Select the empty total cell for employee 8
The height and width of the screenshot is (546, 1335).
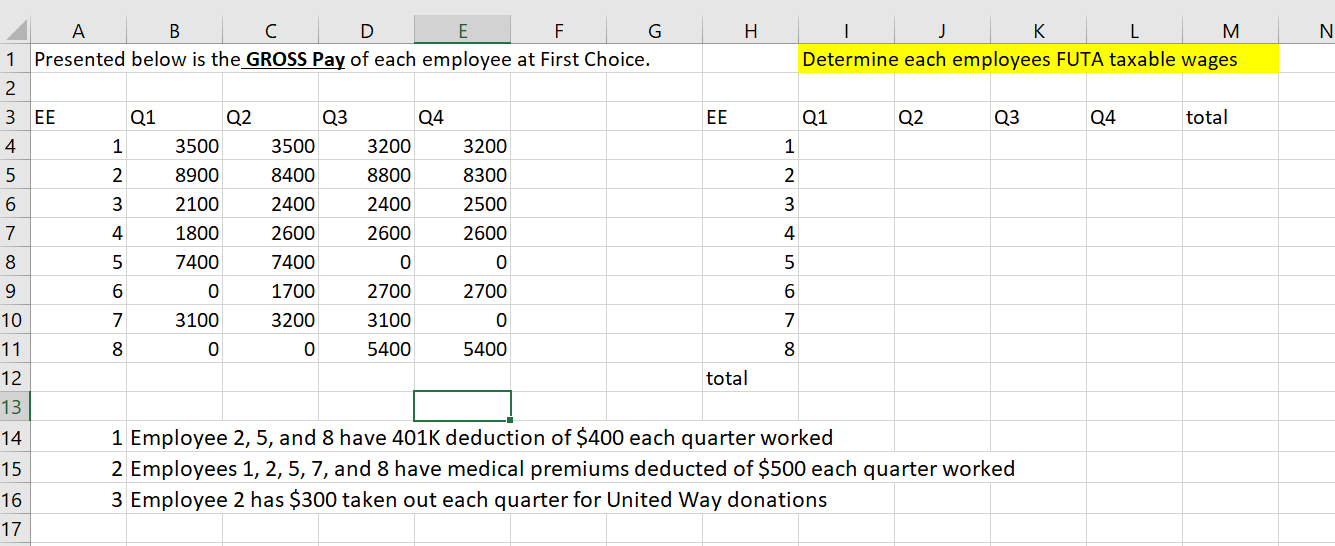(x=1230, y=349)
